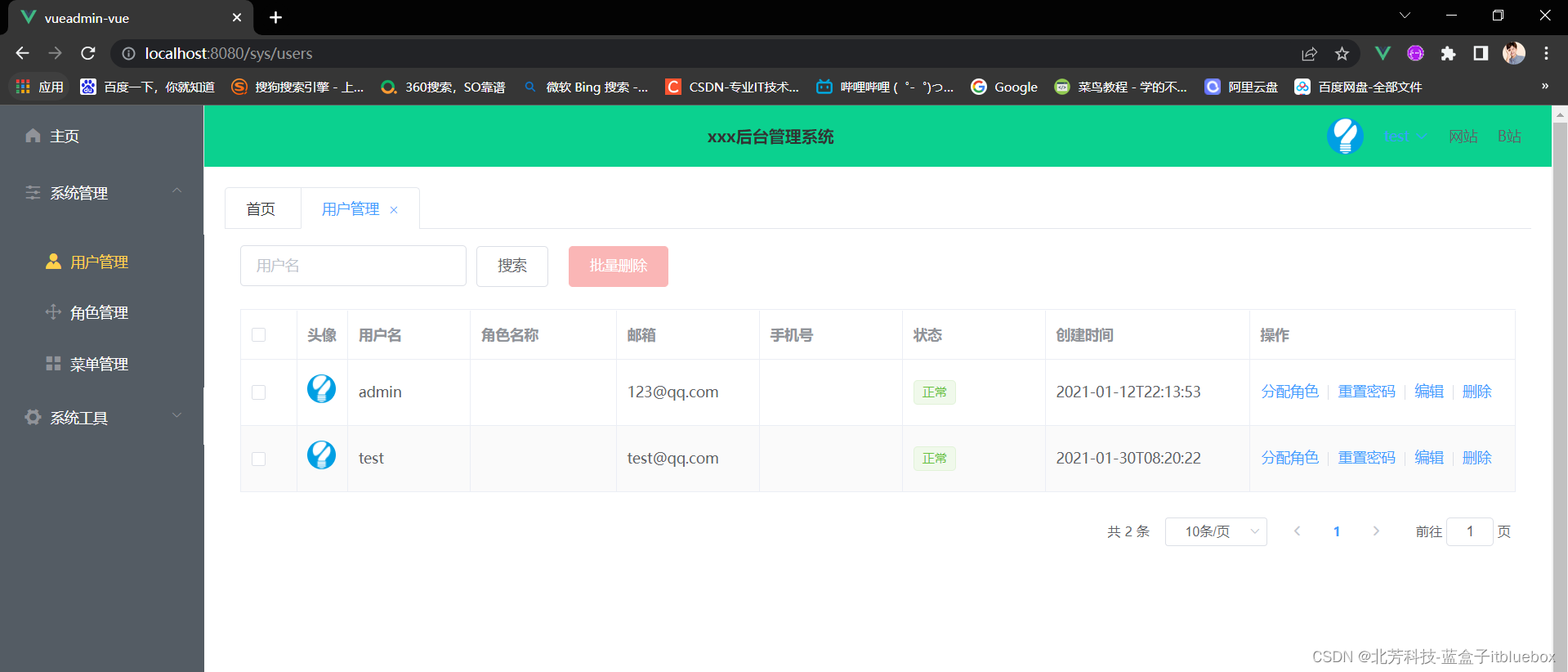Open the 网站 link in header
Image resolution: width=1568 pixels, height=672 pixels.
click(1463, 137)
